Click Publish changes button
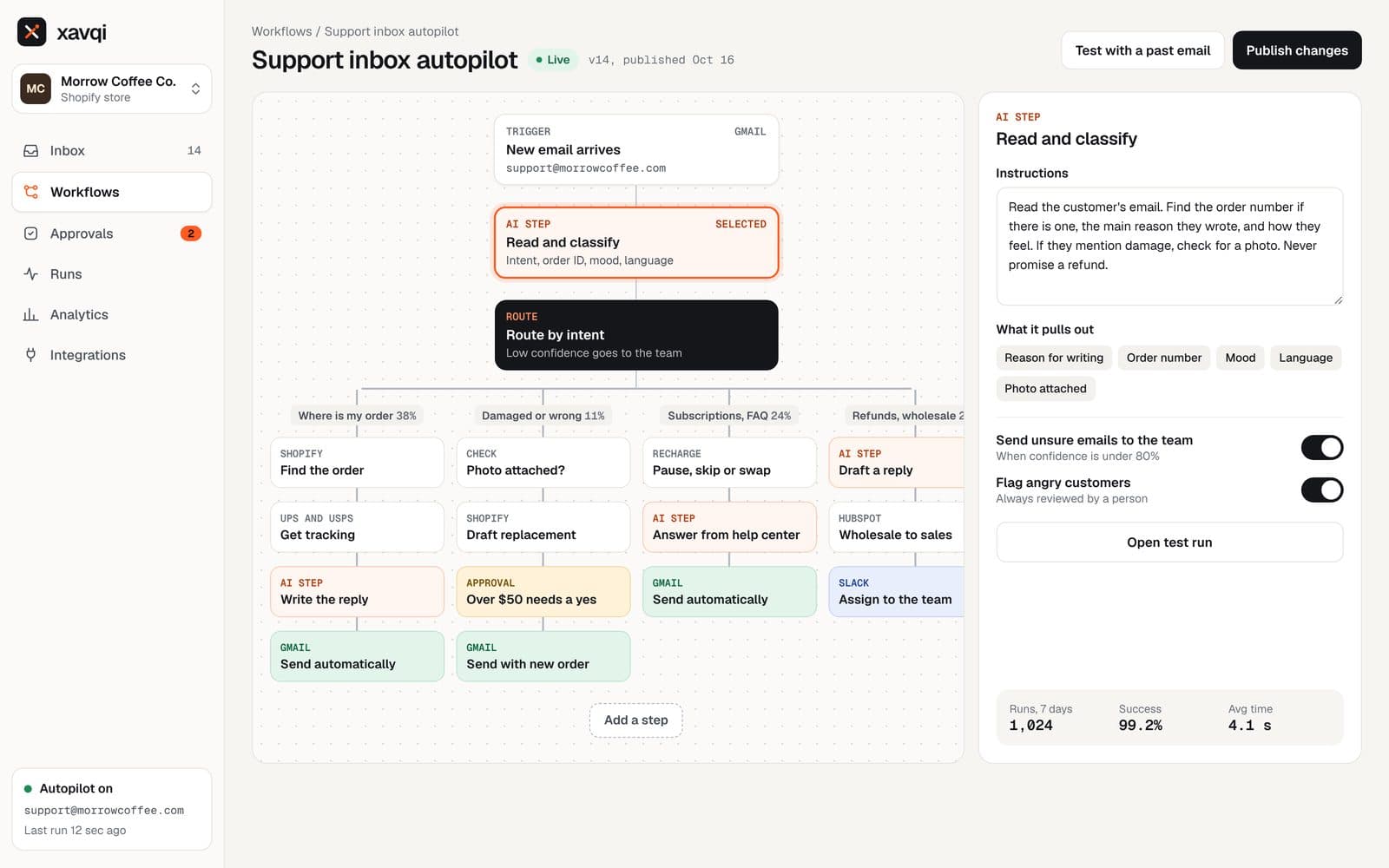This screenshot has height=868, width=1389. coord(1297,50)
